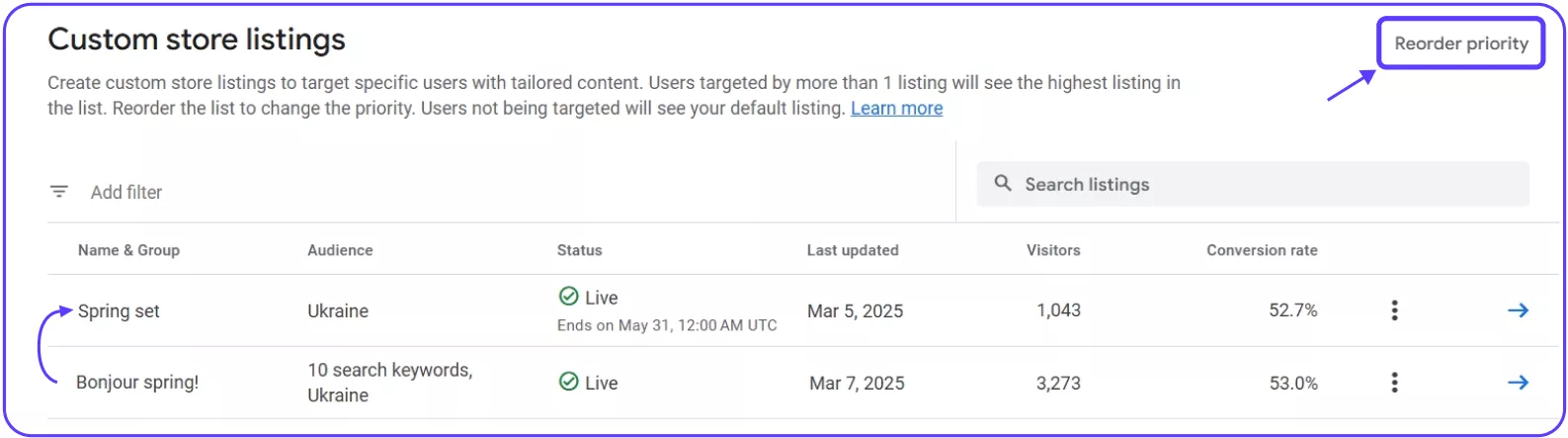Sort by Audience column header
1568x438 pixels.
(x=340, y=250)
